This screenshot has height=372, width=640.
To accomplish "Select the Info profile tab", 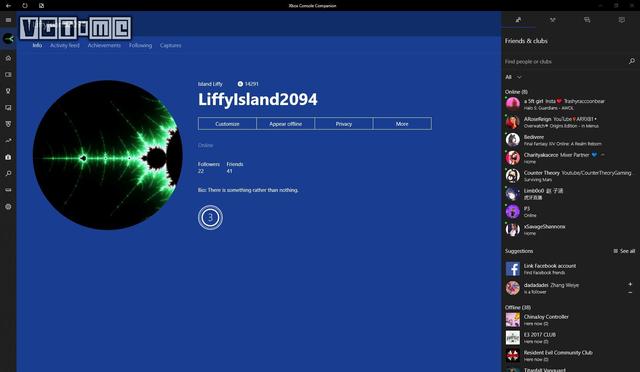I will point(37,45).
